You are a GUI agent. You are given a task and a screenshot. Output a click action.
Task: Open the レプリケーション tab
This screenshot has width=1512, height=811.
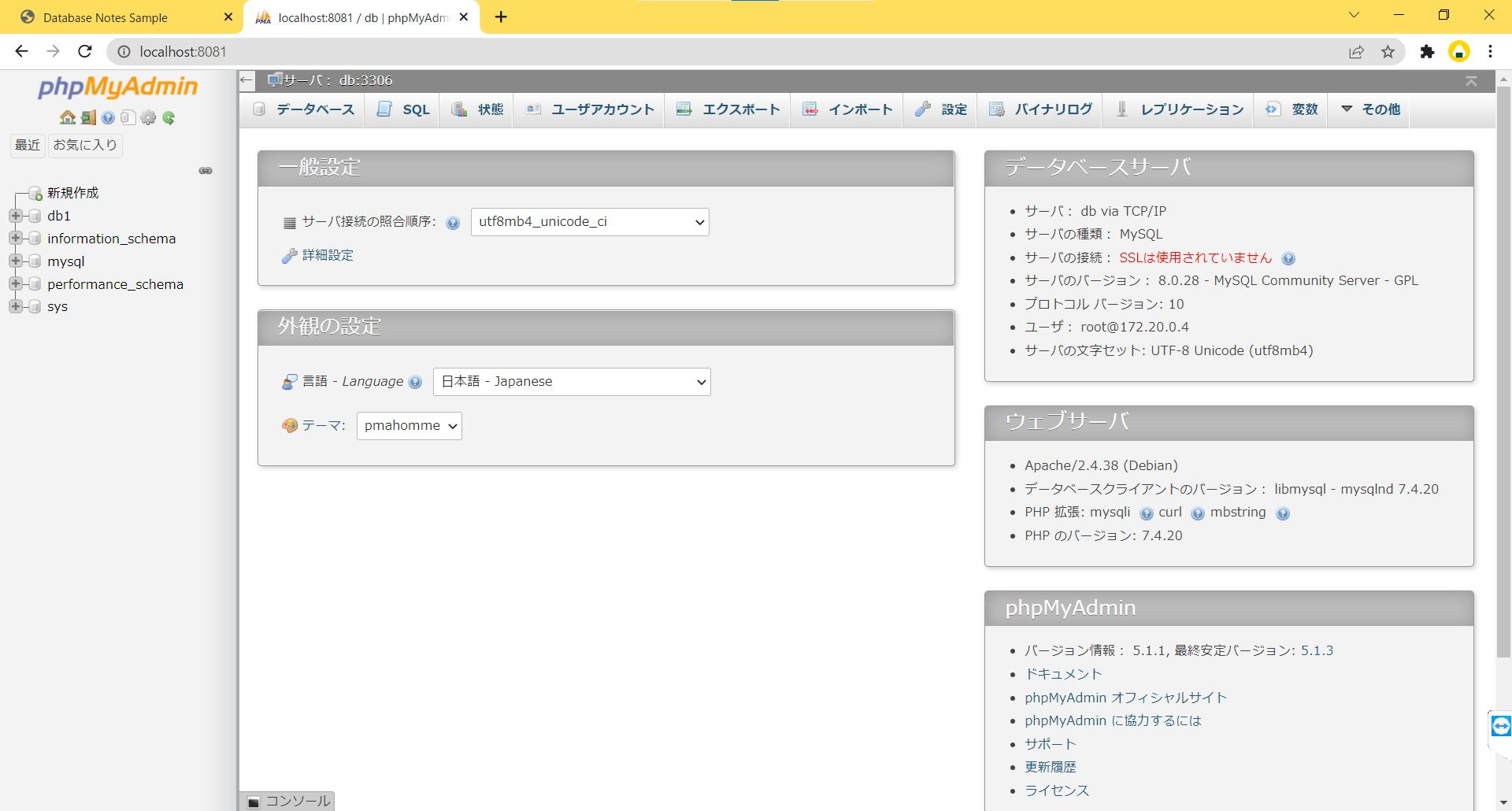1180,109
